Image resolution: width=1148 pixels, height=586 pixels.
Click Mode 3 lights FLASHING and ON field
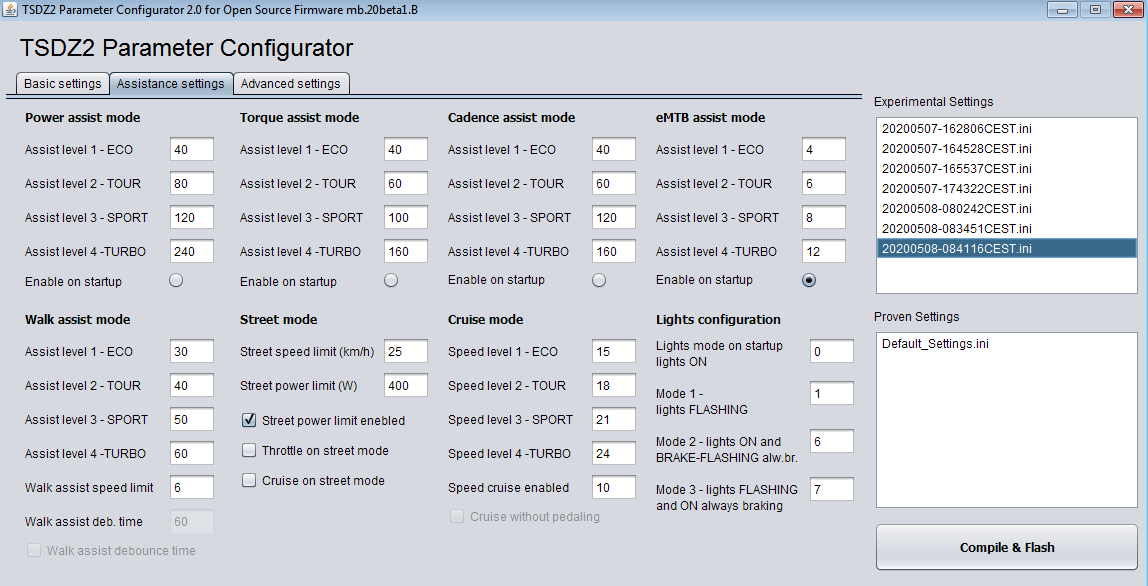[832, 489]
